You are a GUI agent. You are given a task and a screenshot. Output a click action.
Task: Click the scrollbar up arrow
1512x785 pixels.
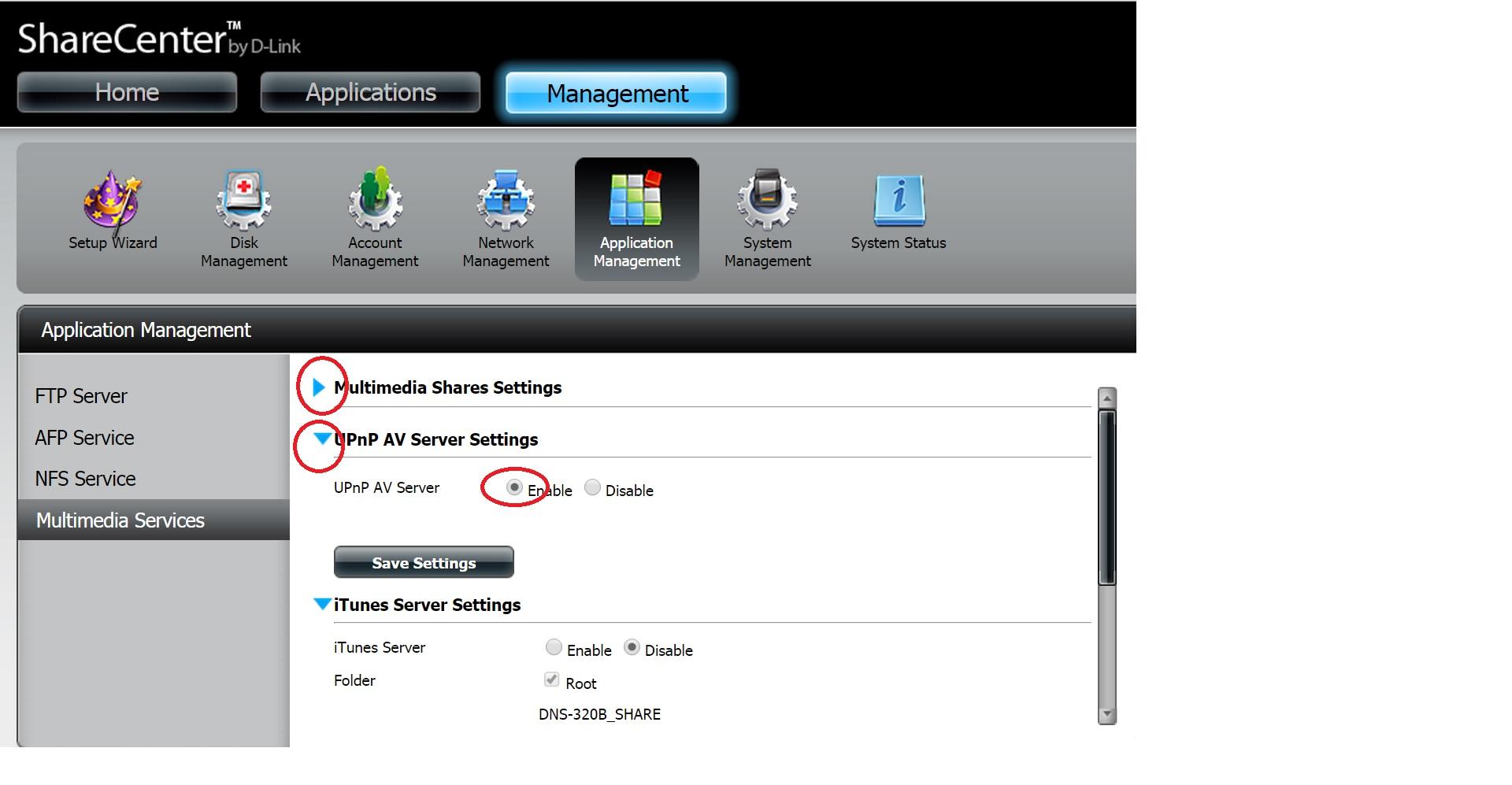1107,398
